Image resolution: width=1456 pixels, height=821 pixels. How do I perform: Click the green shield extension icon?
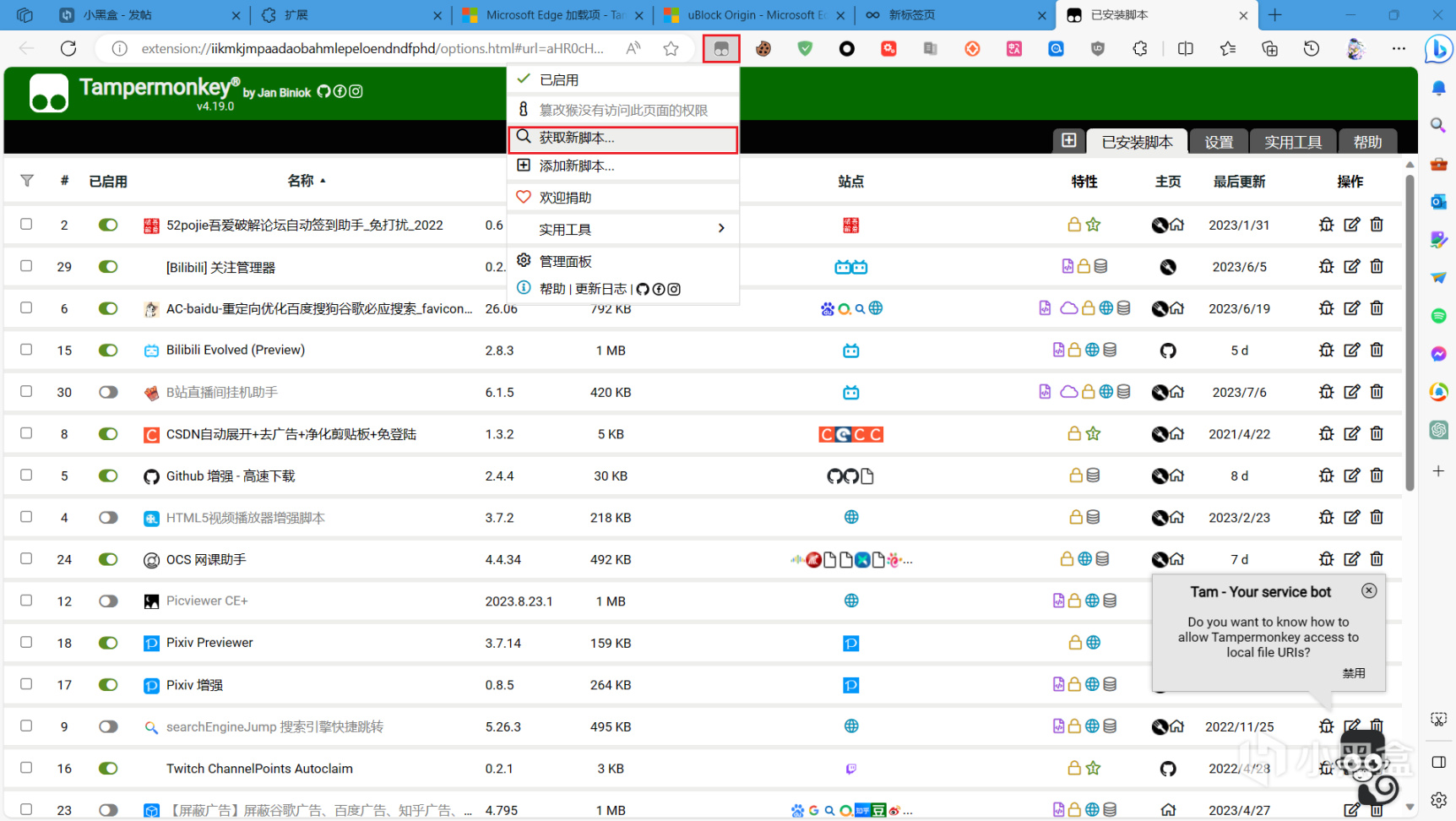click(x=805, y=49)
